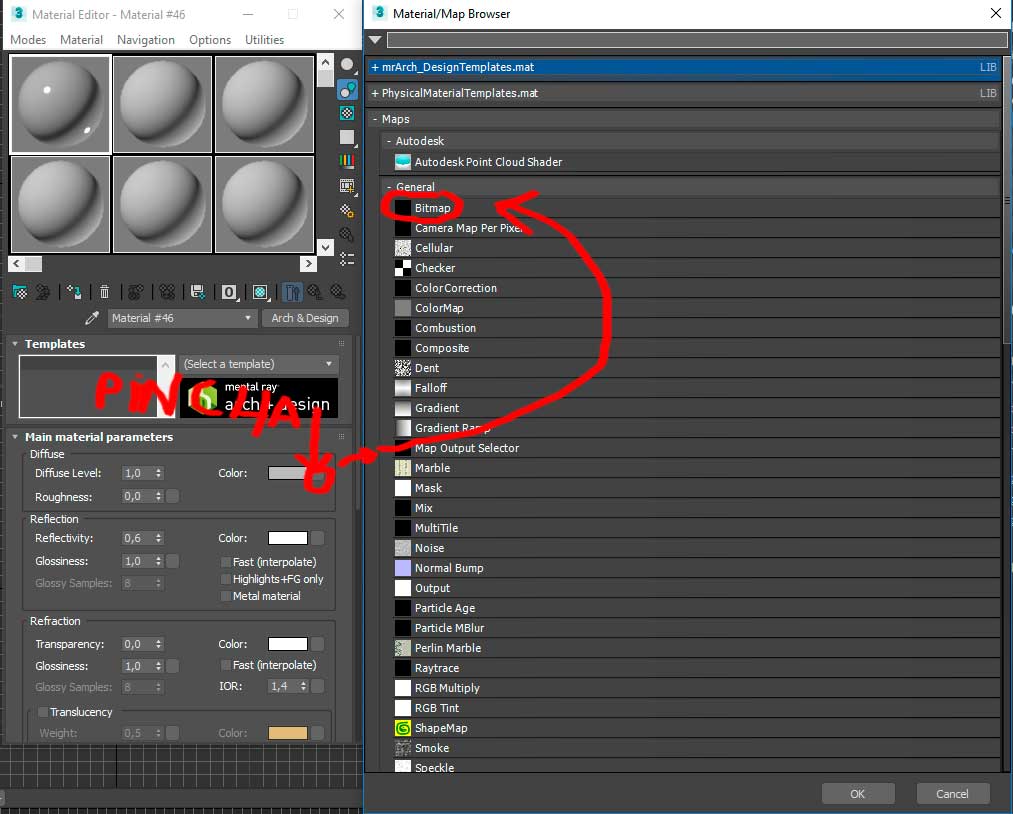The width and height of the screenshot is (1013, 814).
Task: Click the Reflection Color map button
Action: tap(317, 538)
